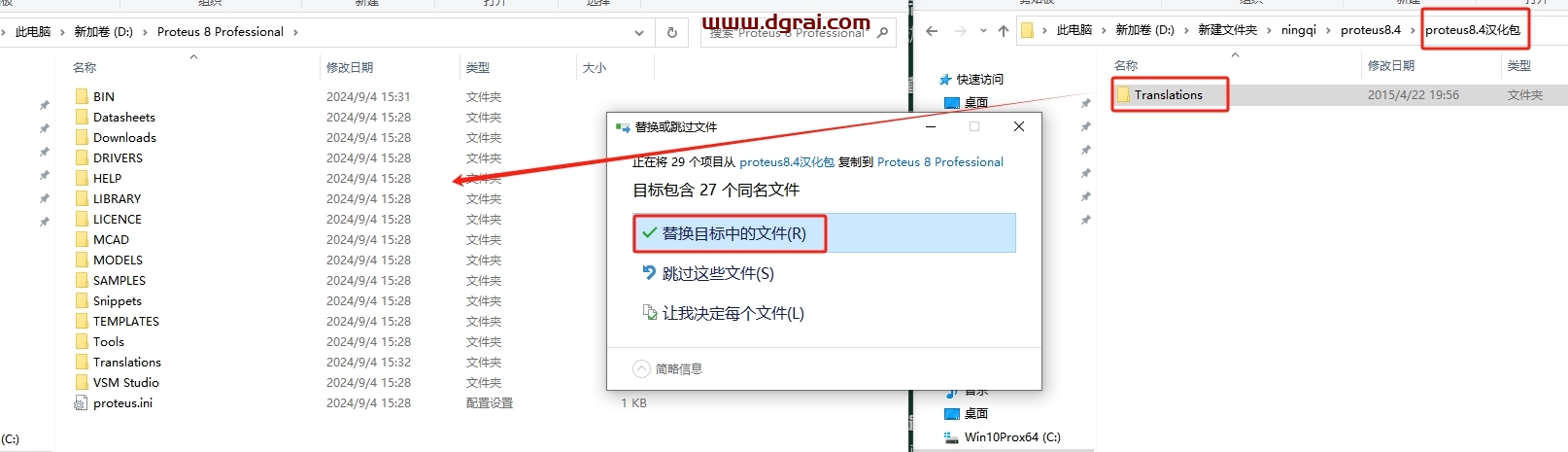This screenshot has width=1568, height=452.
Task: Choose 替换目标中的文件(R) option
Action: [x=824, y=233]
